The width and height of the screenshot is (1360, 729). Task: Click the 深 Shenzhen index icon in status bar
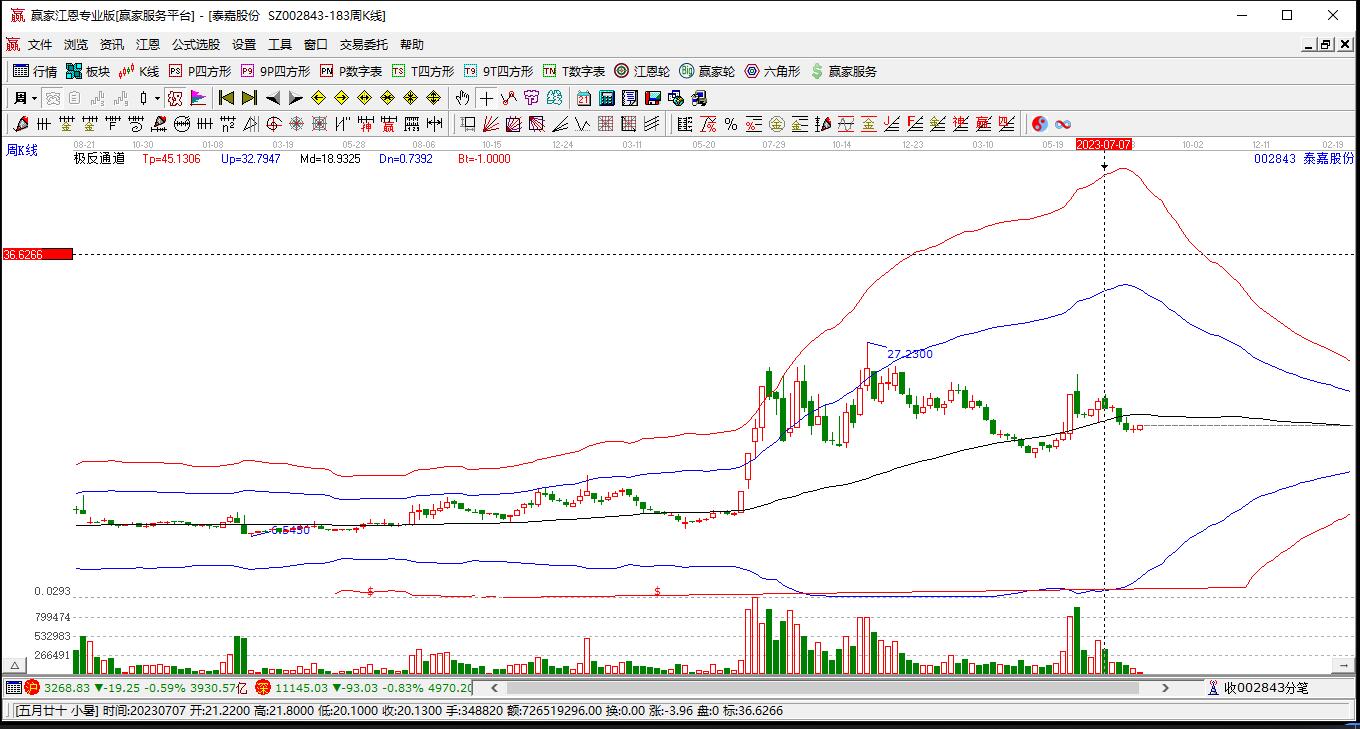pyautogui.click(x=263, y=688)
